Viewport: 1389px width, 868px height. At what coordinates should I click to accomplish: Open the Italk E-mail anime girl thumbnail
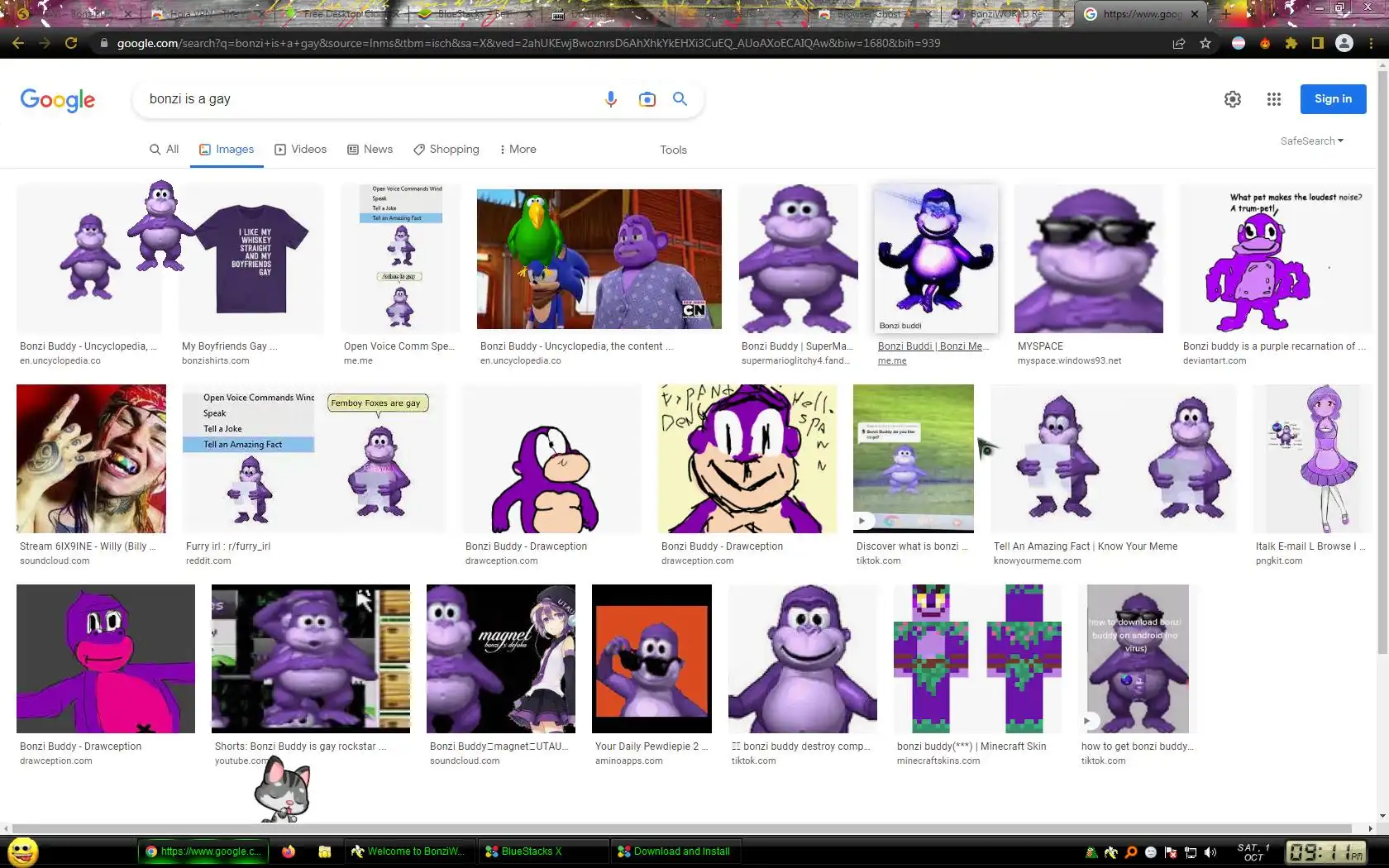pos(1313,459)
